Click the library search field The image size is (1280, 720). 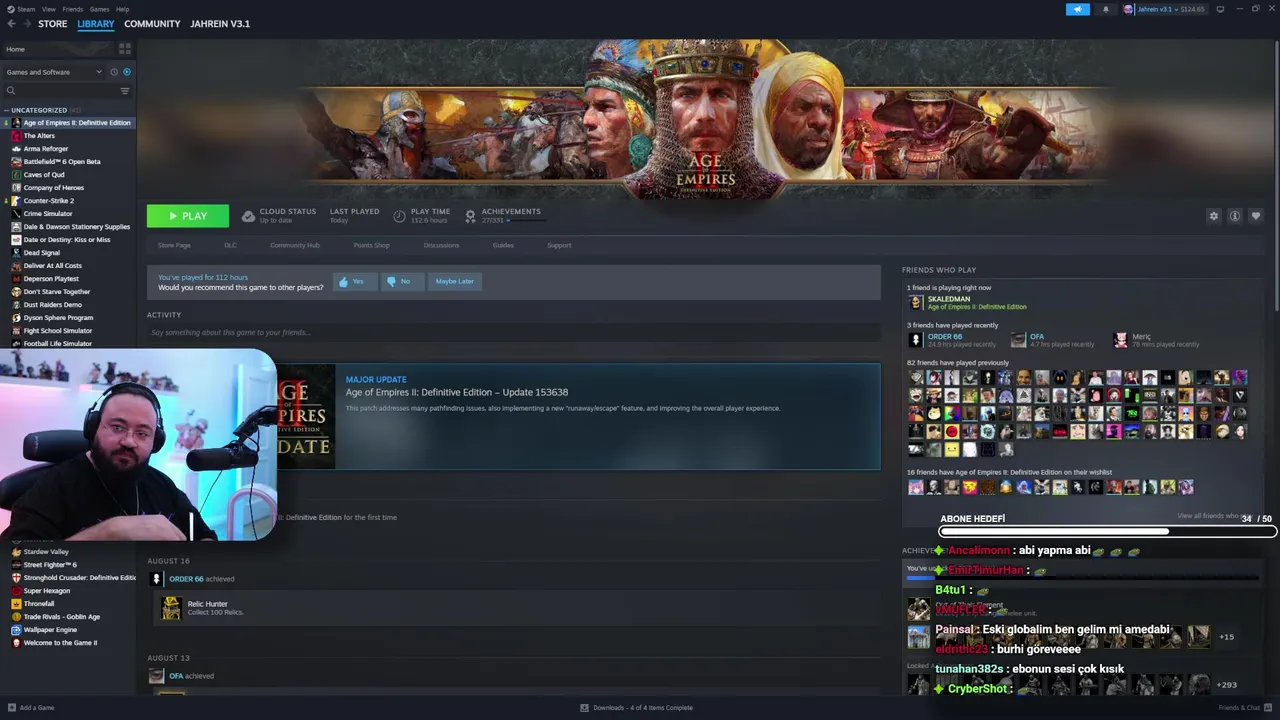tap(60, 91)
